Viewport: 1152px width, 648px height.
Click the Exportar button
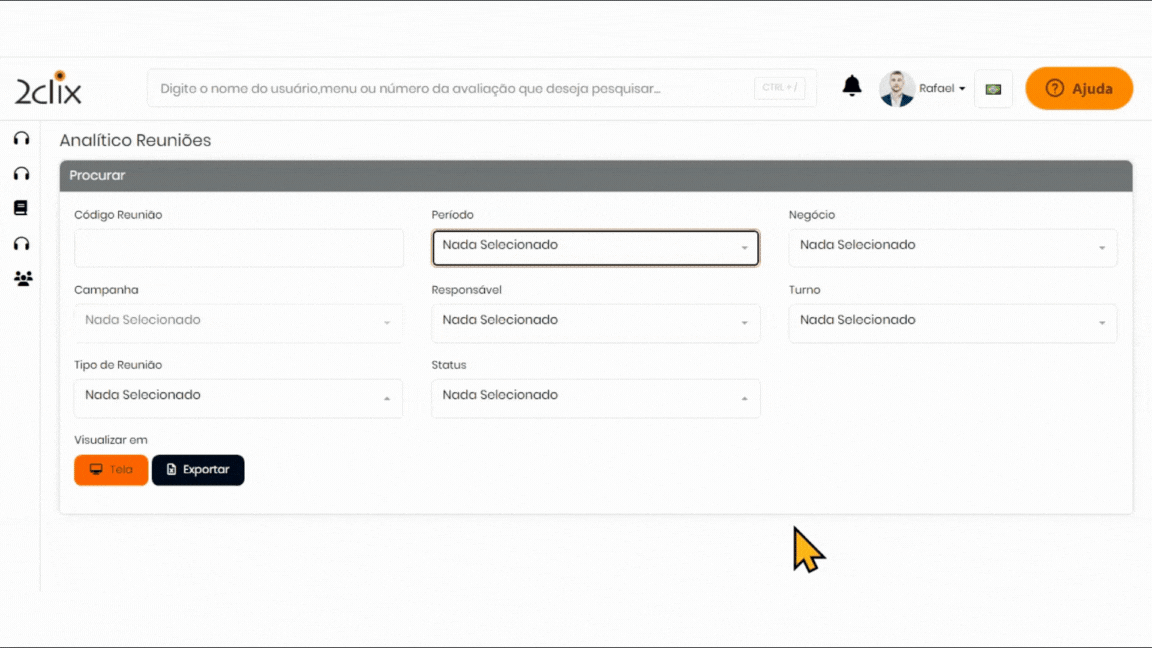pyautogui.click(x=198, y=470)
